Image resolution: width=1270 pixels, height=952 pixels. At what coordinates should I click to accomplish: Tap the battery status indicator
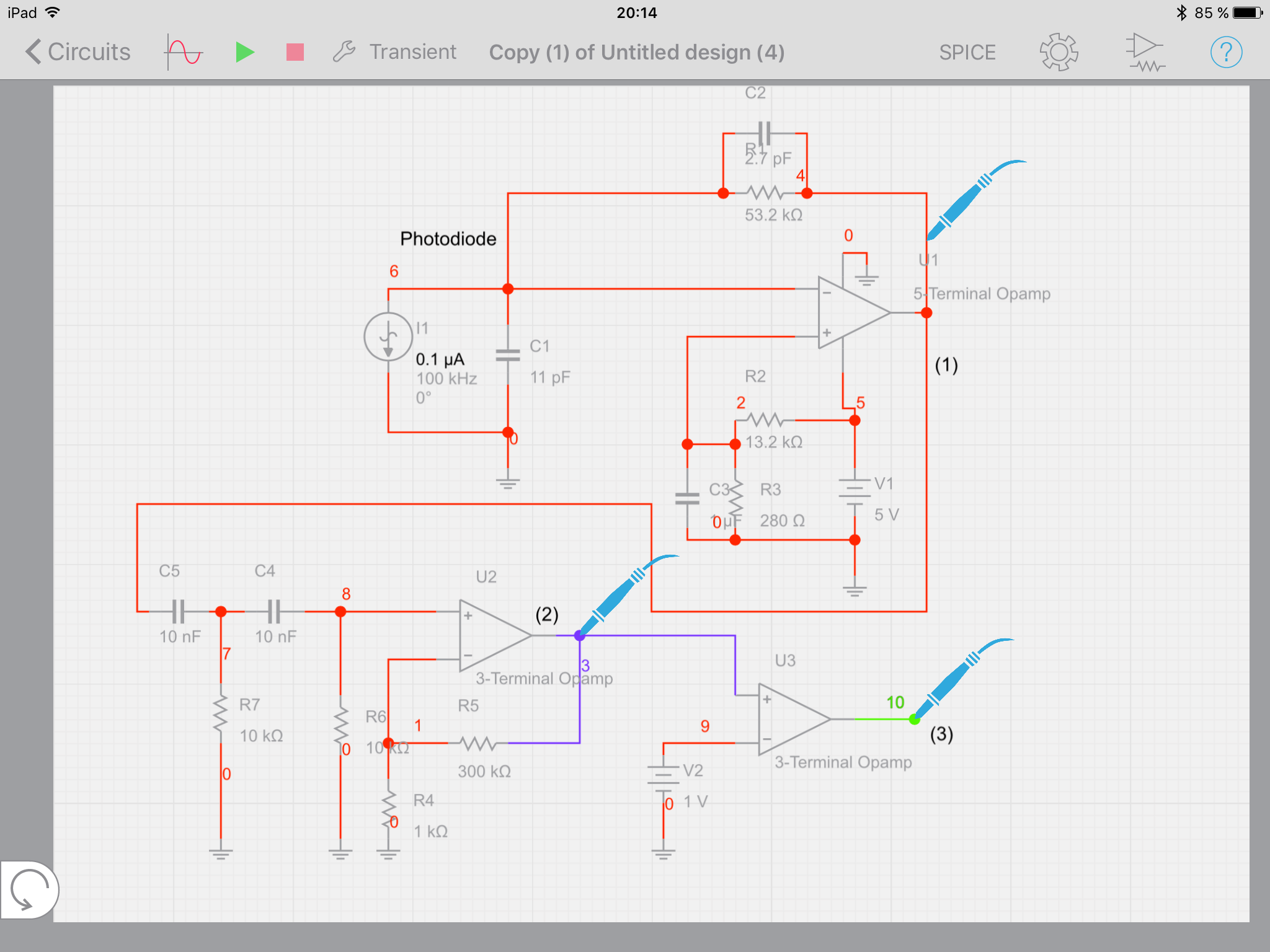coord(1248,12)
